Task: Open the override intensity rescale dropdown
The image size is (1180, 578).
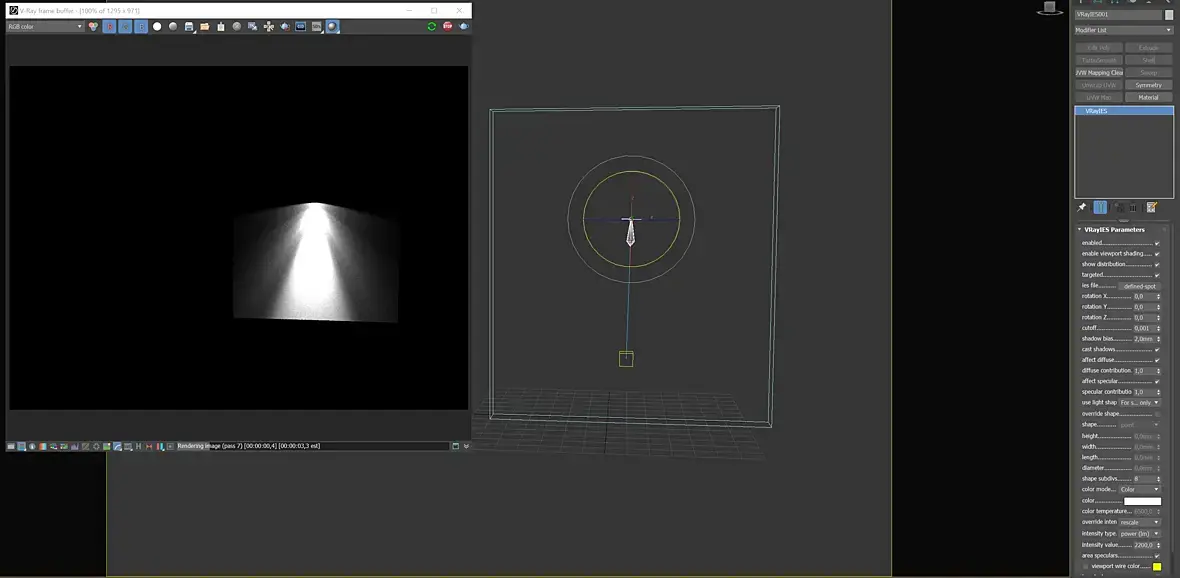Action: coord(1139,522)
